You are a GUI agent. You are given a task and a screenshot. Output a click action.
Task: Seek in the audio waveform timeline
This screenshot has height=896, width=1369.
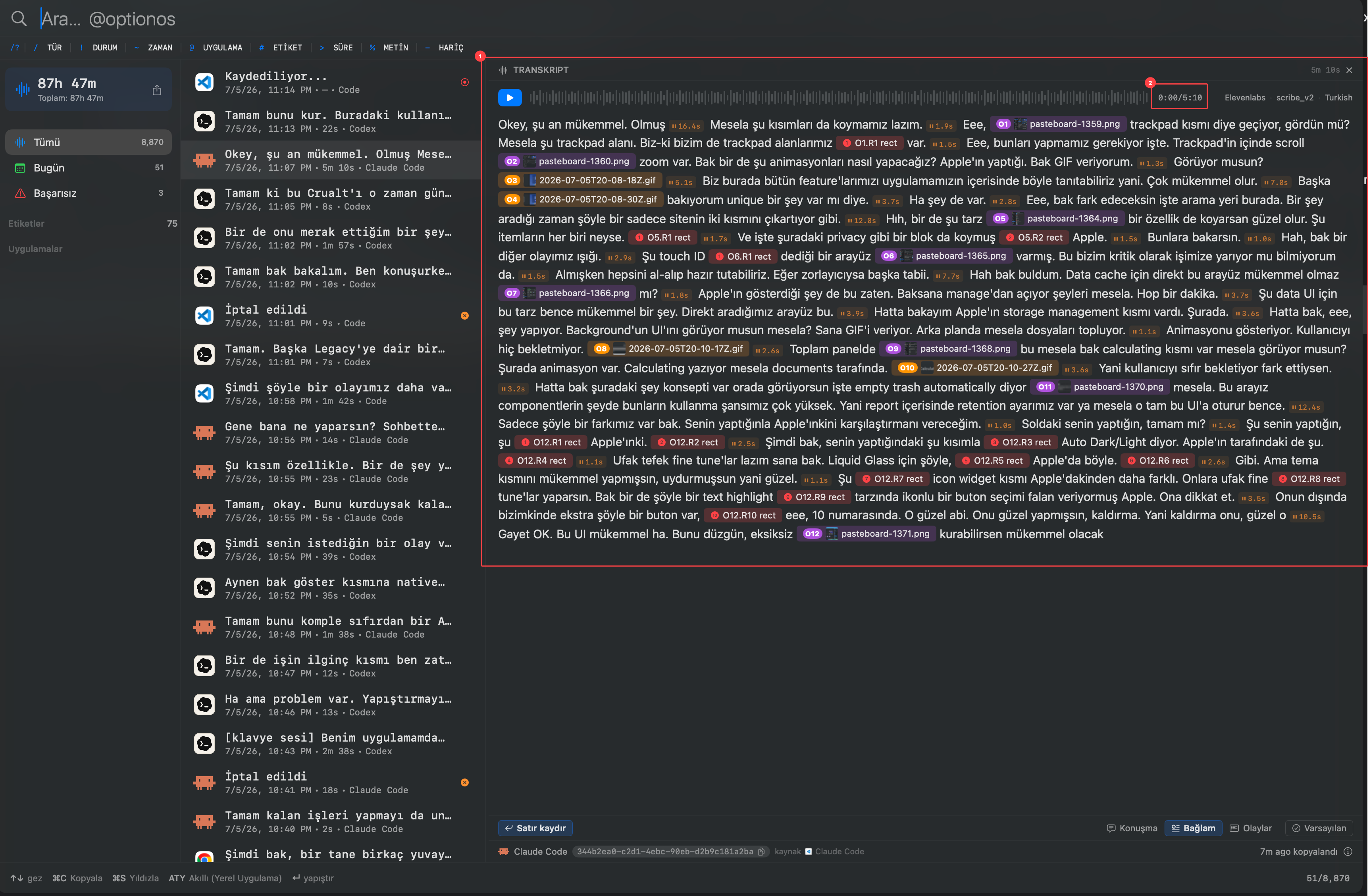[838, 97]
